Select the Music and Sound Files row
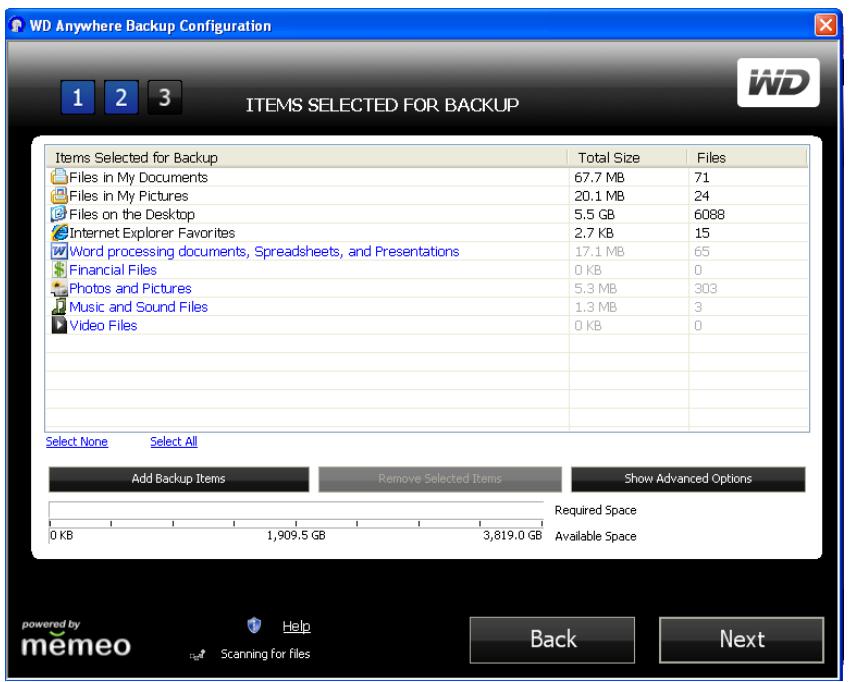This screenshot has width=851, height=682. 427,306
